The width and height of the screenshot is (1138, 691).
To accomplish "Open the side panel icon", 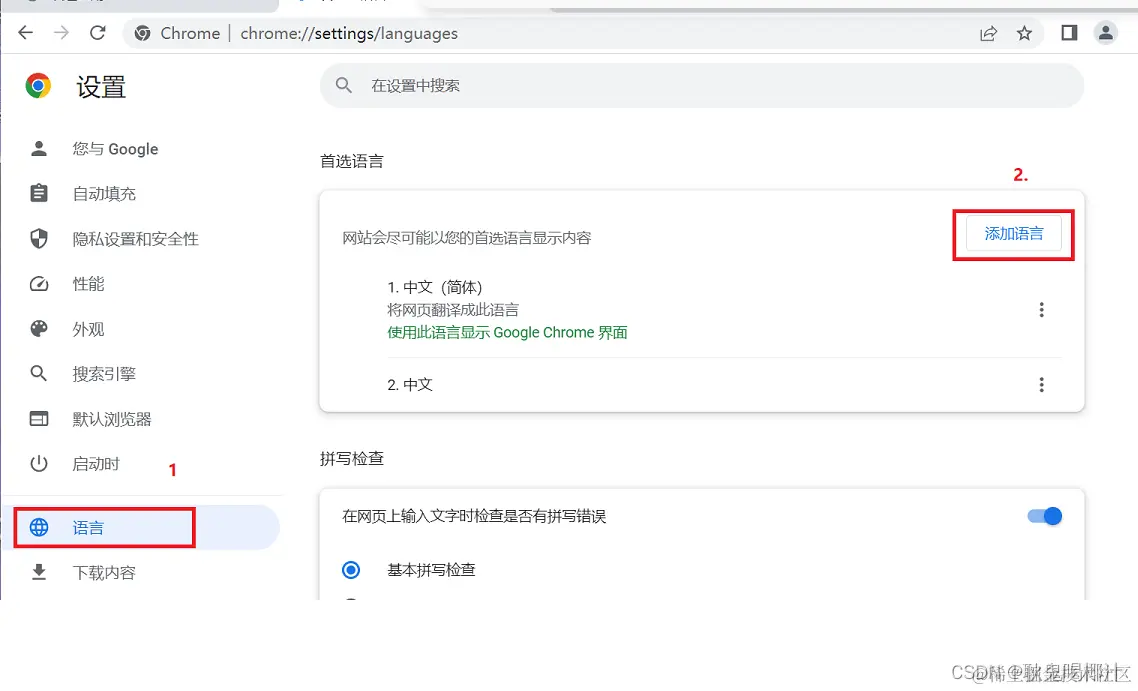I will [1069, 33].
